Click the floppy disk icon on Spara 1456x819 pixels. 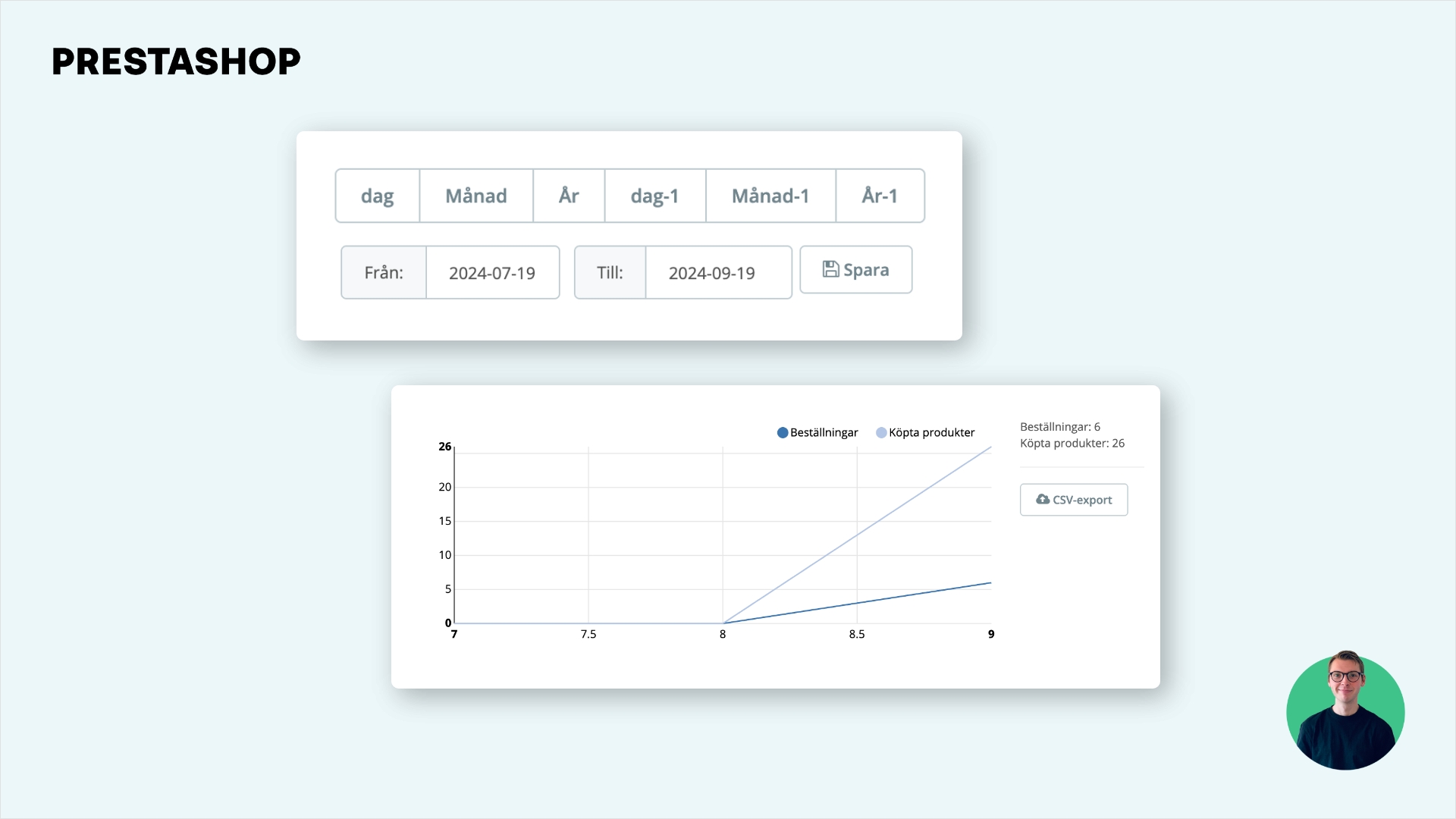tap(831, 269)
